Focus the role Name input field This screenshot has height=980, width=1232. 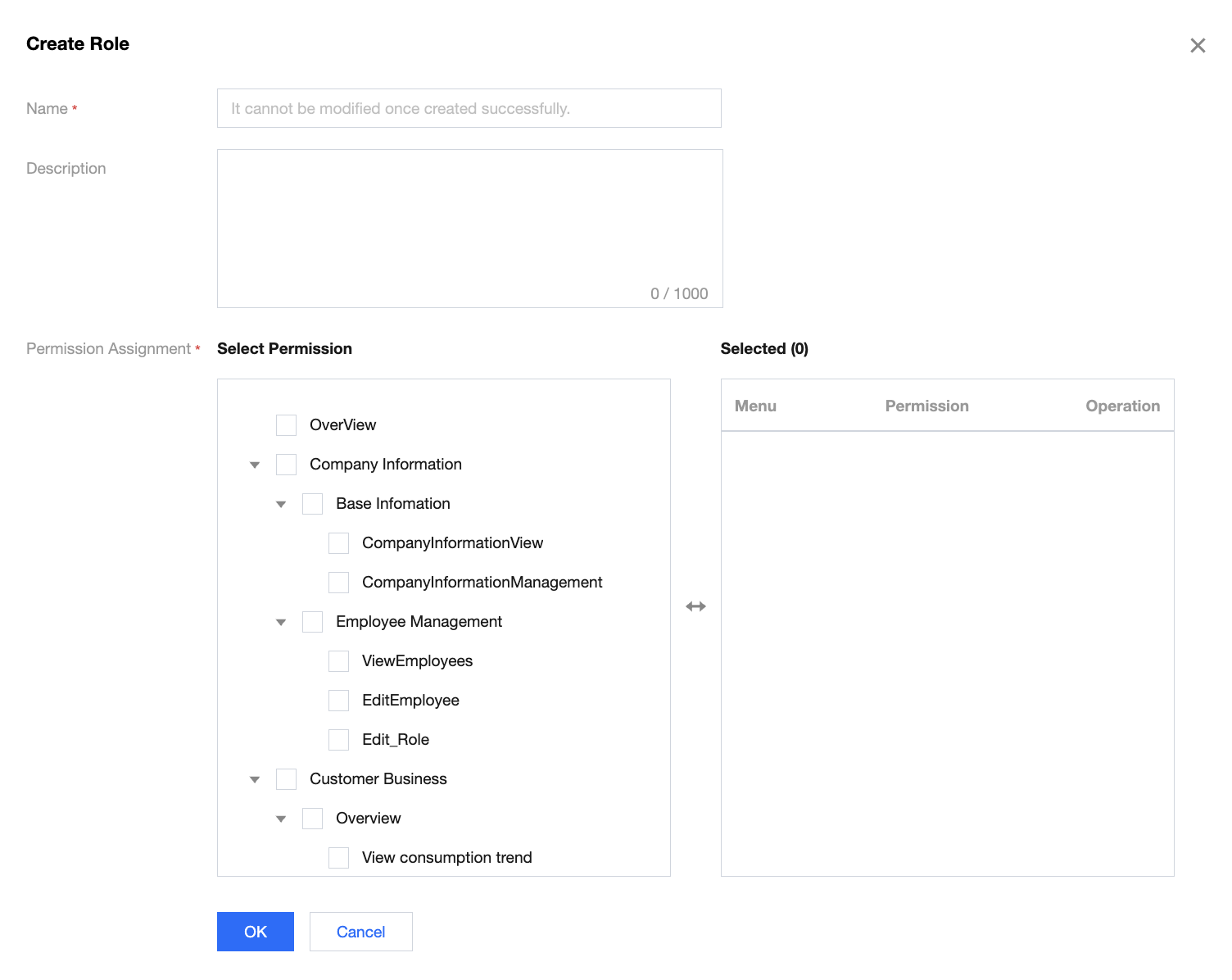(469, 108)
